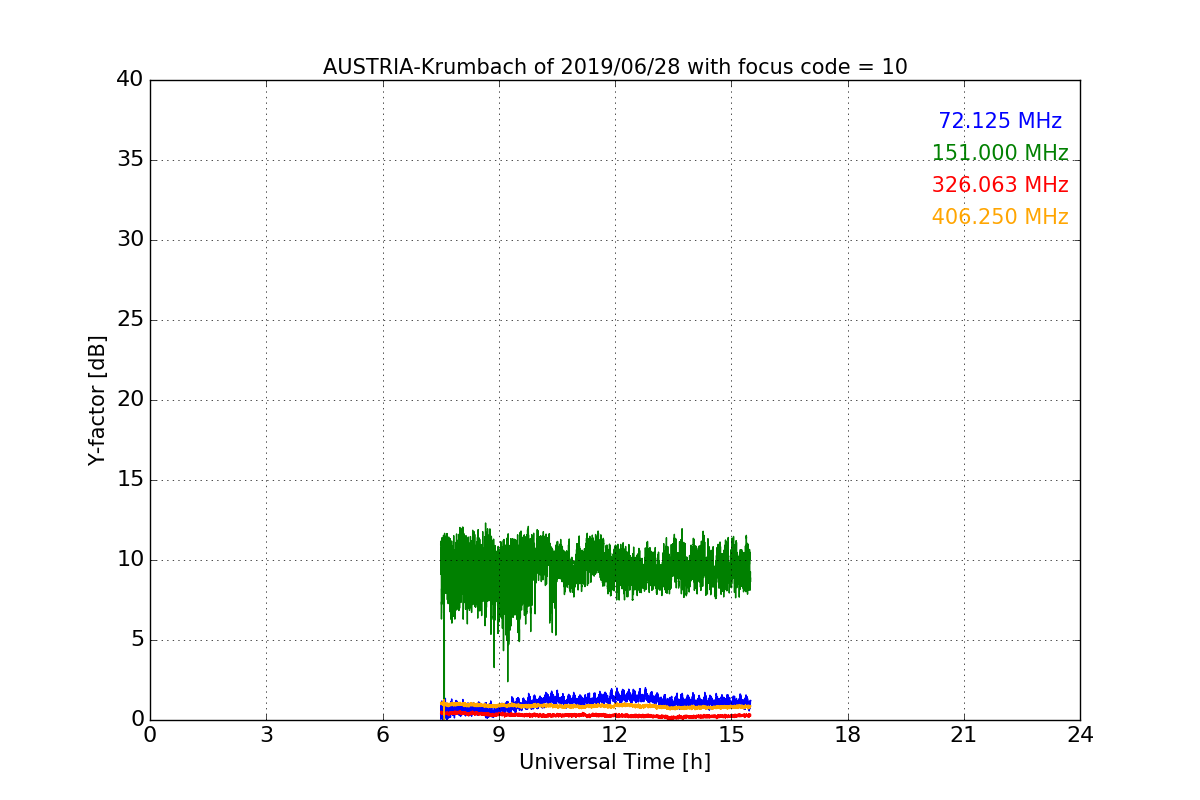1200x800 pixels.
Task: Select the 326.063 MHz legend label
Action: (x=1000, y=185)
